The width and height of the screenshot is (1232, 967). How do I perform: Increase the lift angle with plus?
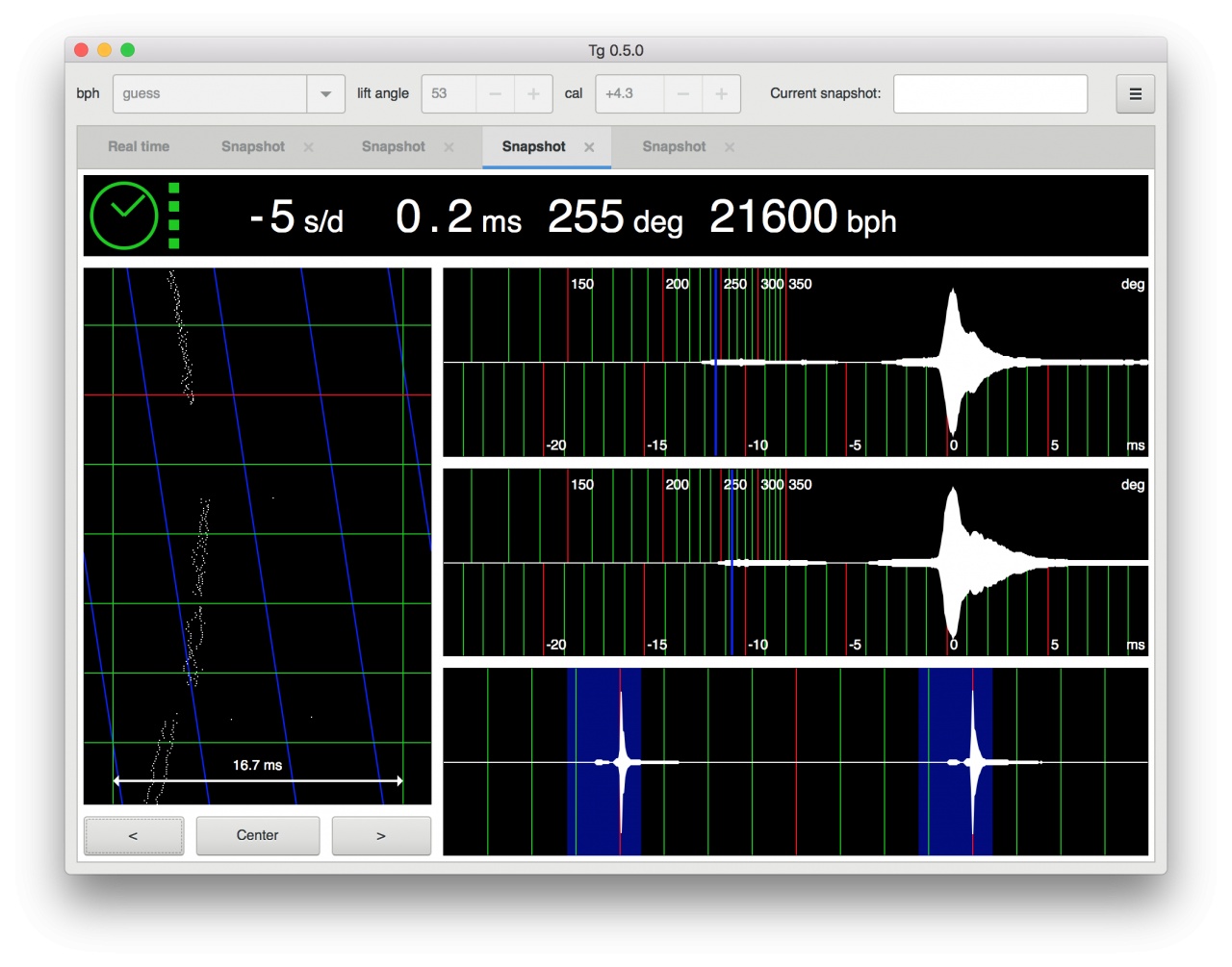pyautogui.click(x=533, y=94)
